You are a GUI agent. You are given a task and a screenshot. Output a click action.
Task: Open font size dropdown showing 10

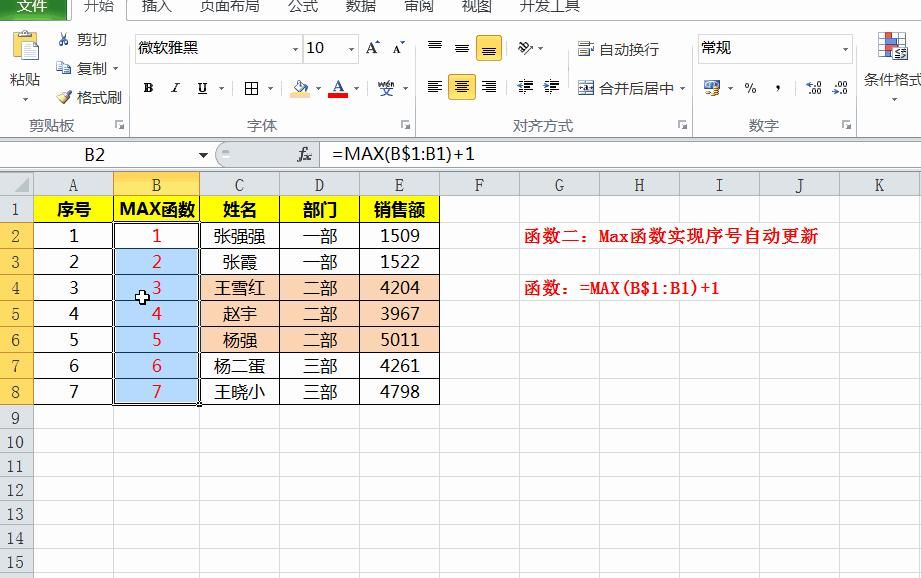coord(351,49)
